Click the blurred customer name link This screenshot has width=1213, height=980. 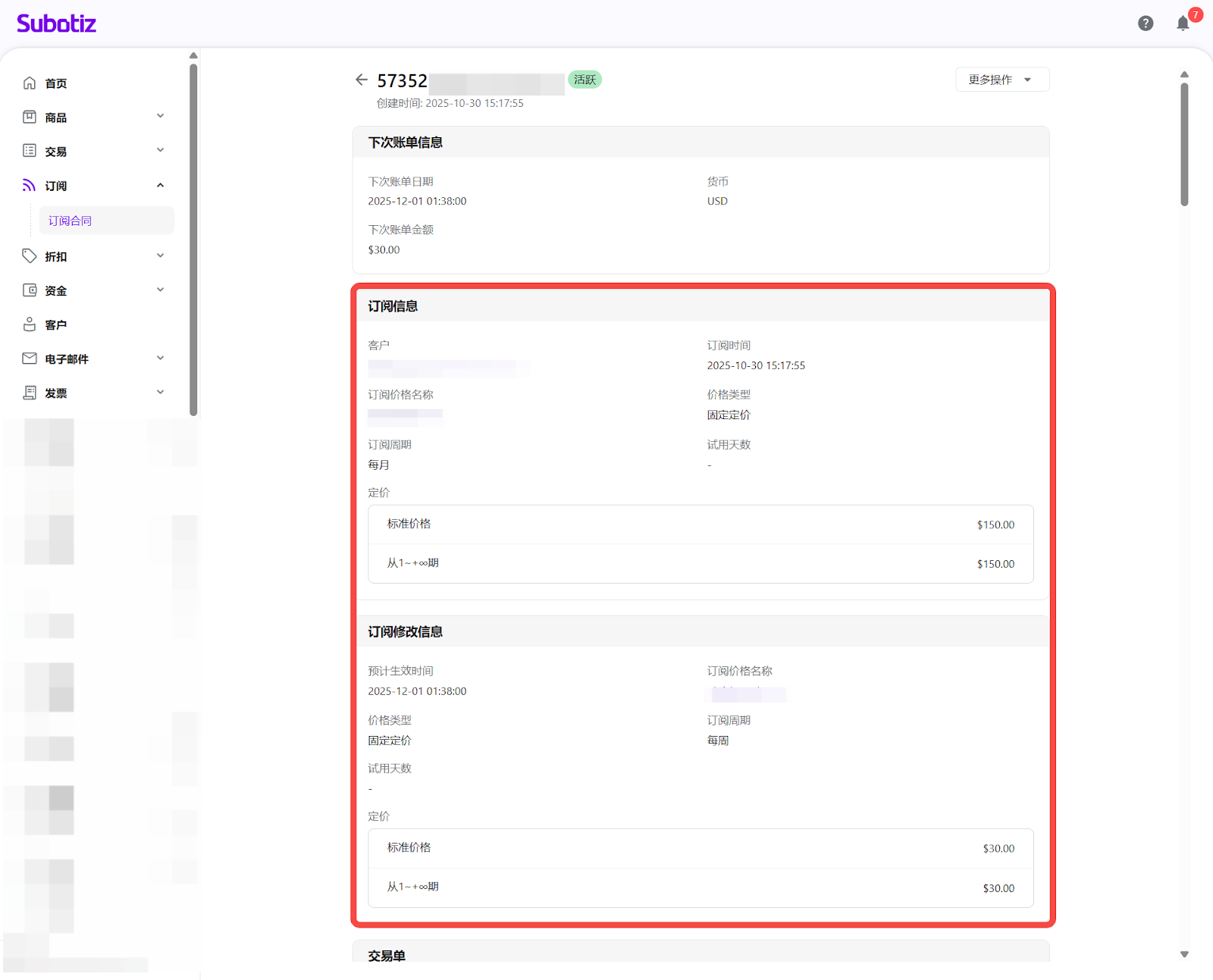click(447, 368)
